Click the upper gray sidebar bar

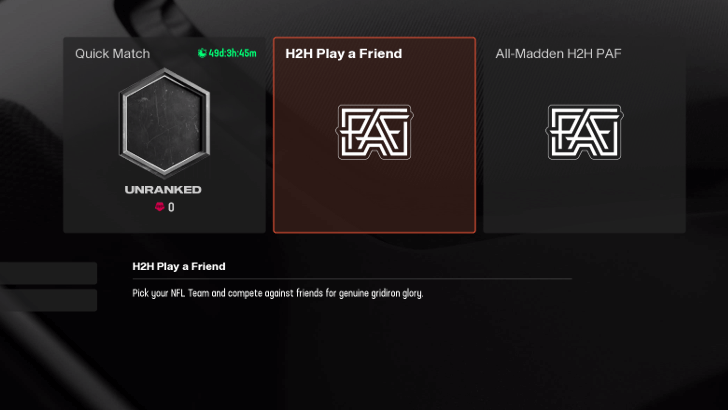(48, 273)
